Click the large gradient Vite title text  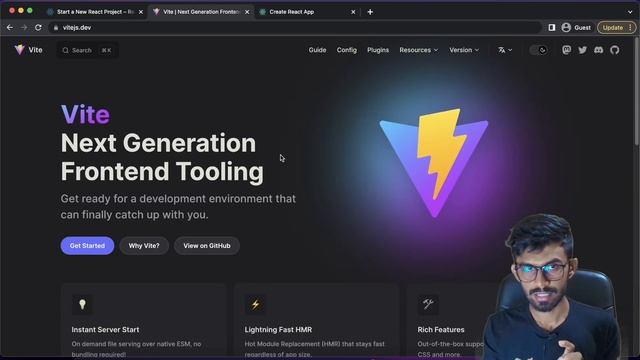pos(85,114)
